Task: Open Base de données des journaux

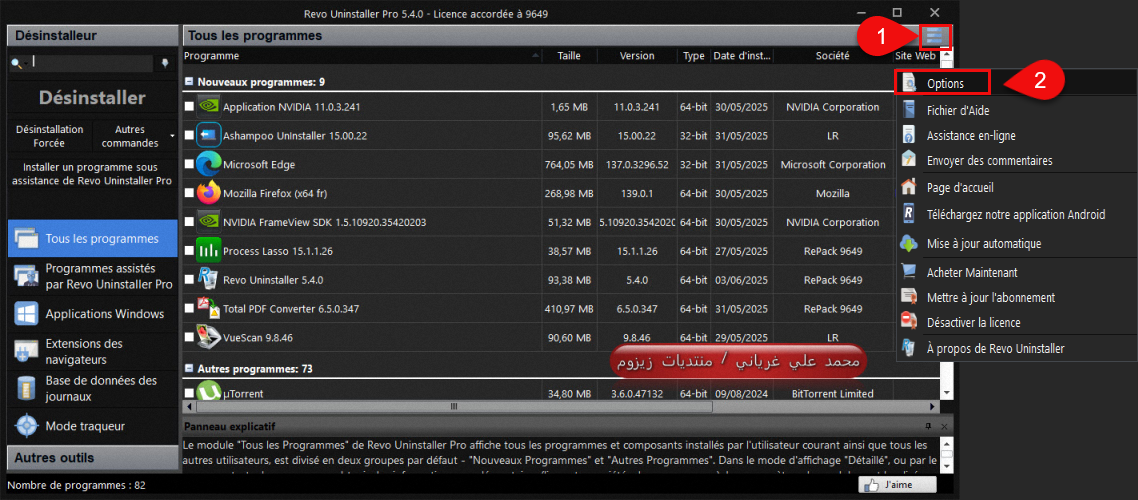Action: coord(92,388)
